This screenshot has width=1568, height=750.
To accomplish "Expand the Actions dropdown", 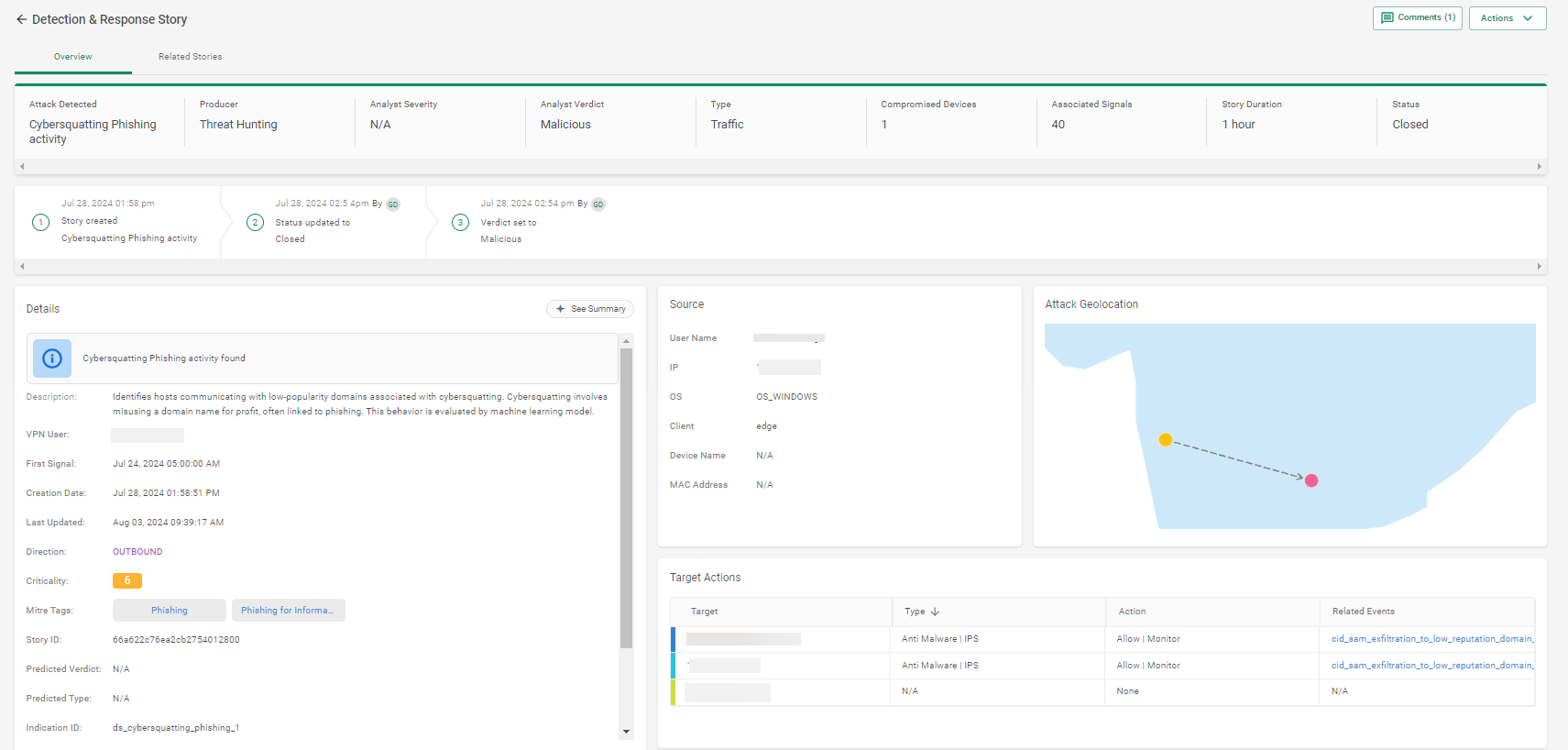I will pyautogui.click(x=1507, y=18).
